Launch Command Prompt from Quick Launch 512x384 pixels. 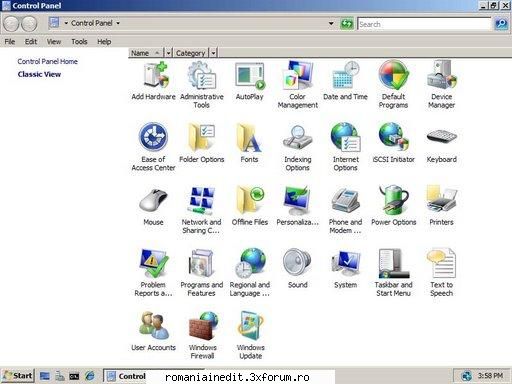[x=74, y=376]
